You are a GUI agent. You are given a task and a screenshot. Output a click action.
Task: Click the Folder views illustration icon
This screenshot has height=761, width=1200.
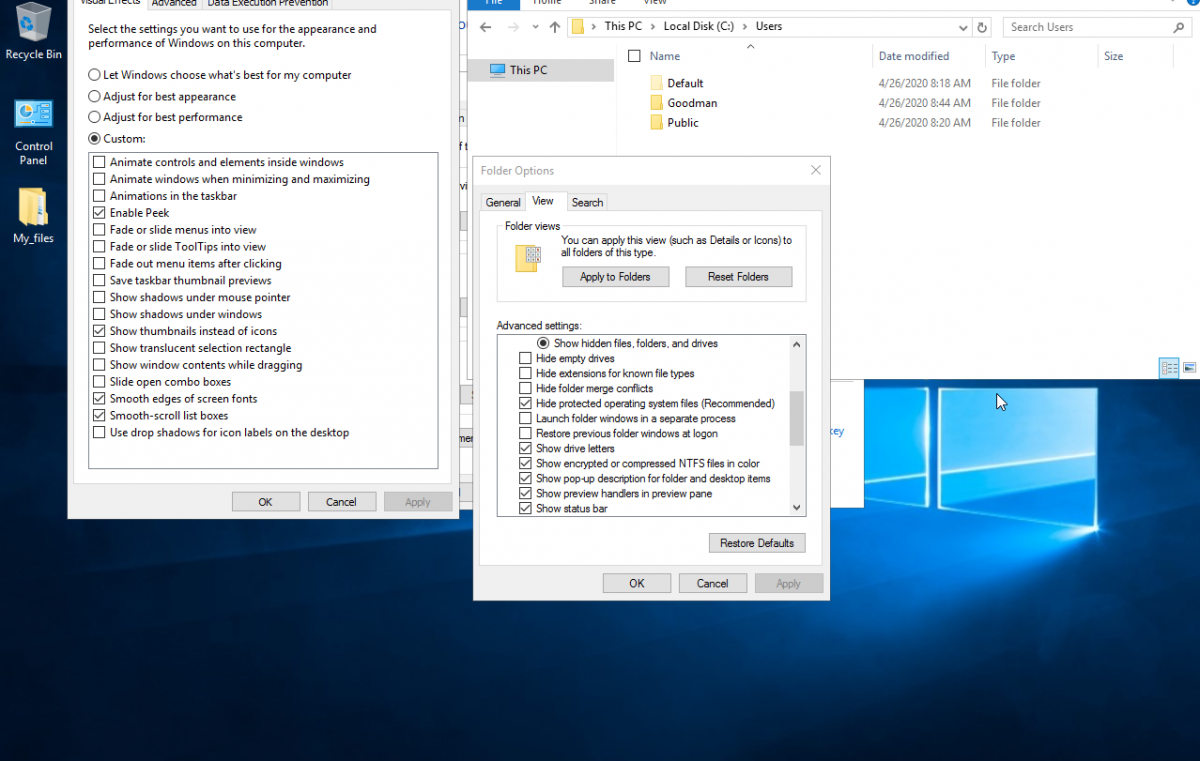[x=528, y=258]
